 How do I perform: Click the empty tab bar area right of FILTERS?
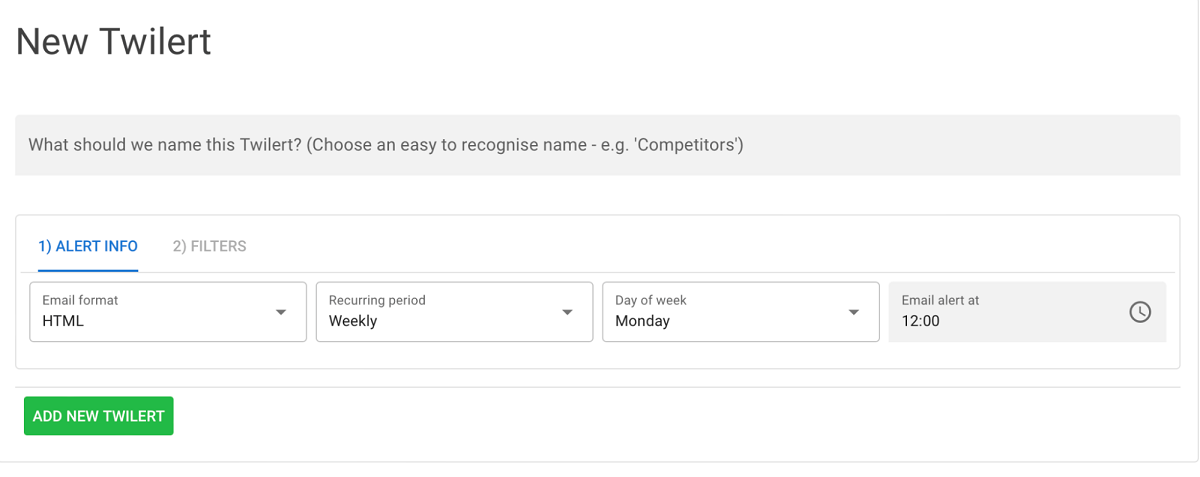pos(700,246)
